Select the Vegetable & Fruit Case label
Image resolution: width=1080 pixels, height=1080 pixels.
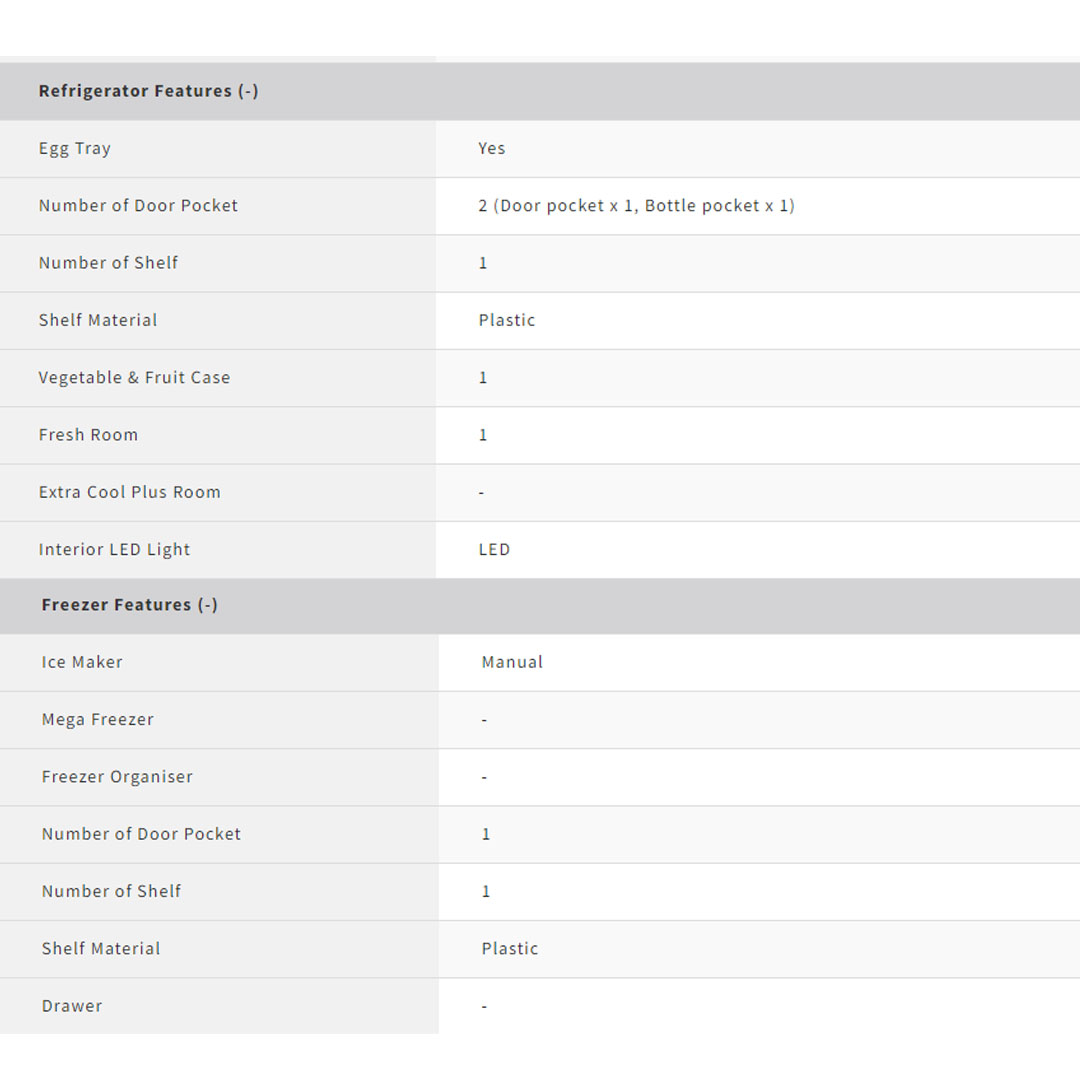tap(134, 378)
